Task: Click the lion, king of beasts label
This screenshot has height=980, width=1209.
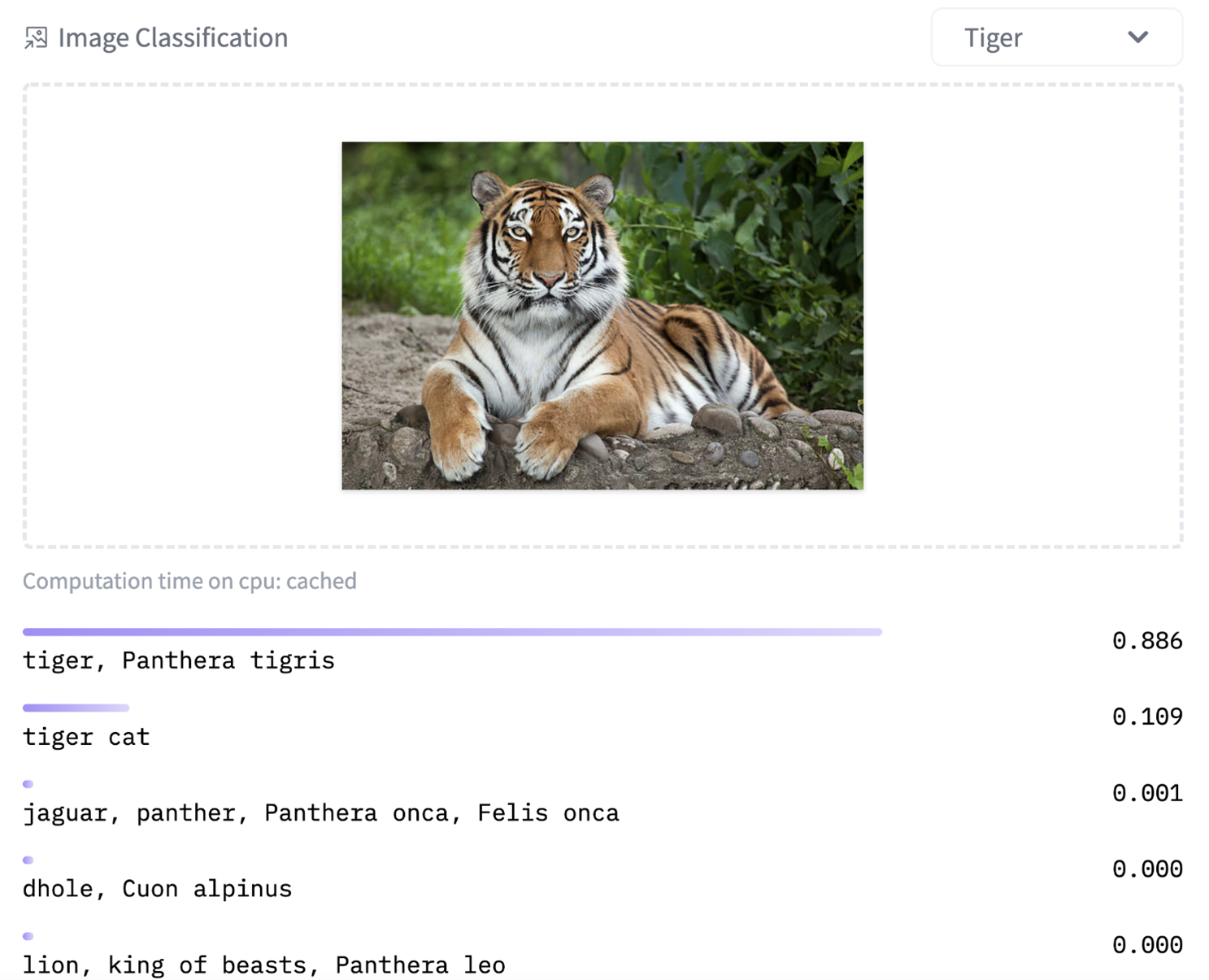Action: coord(264,965)
